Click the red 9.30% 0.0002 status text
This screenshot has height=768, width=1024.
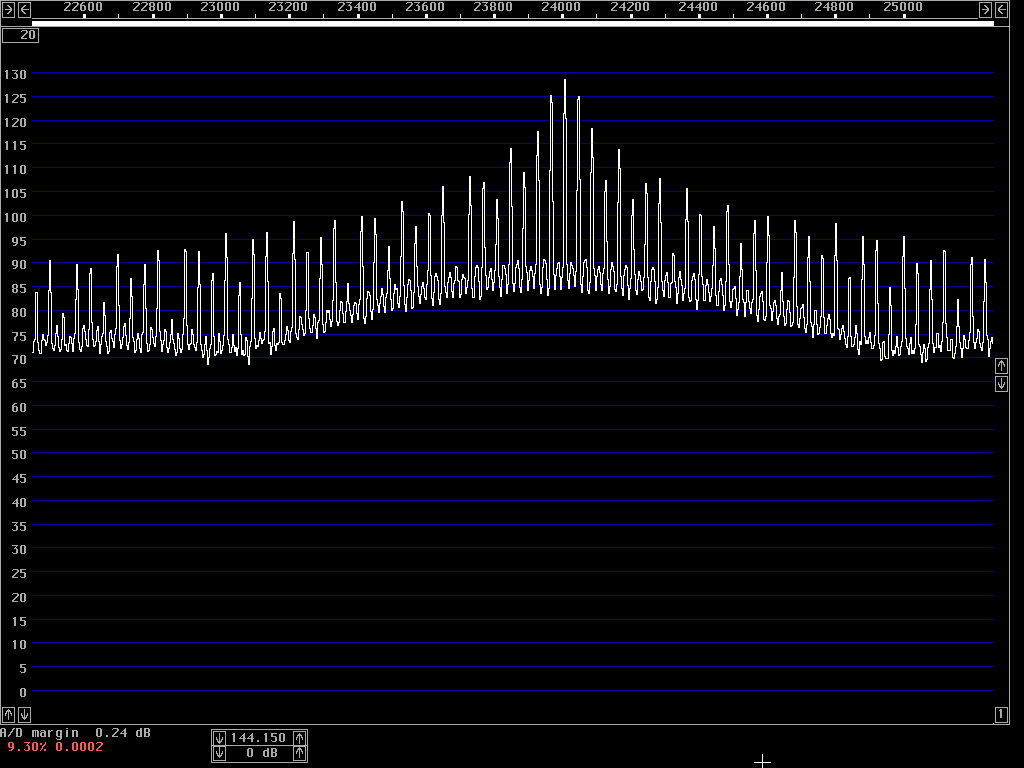coord(56,747)
